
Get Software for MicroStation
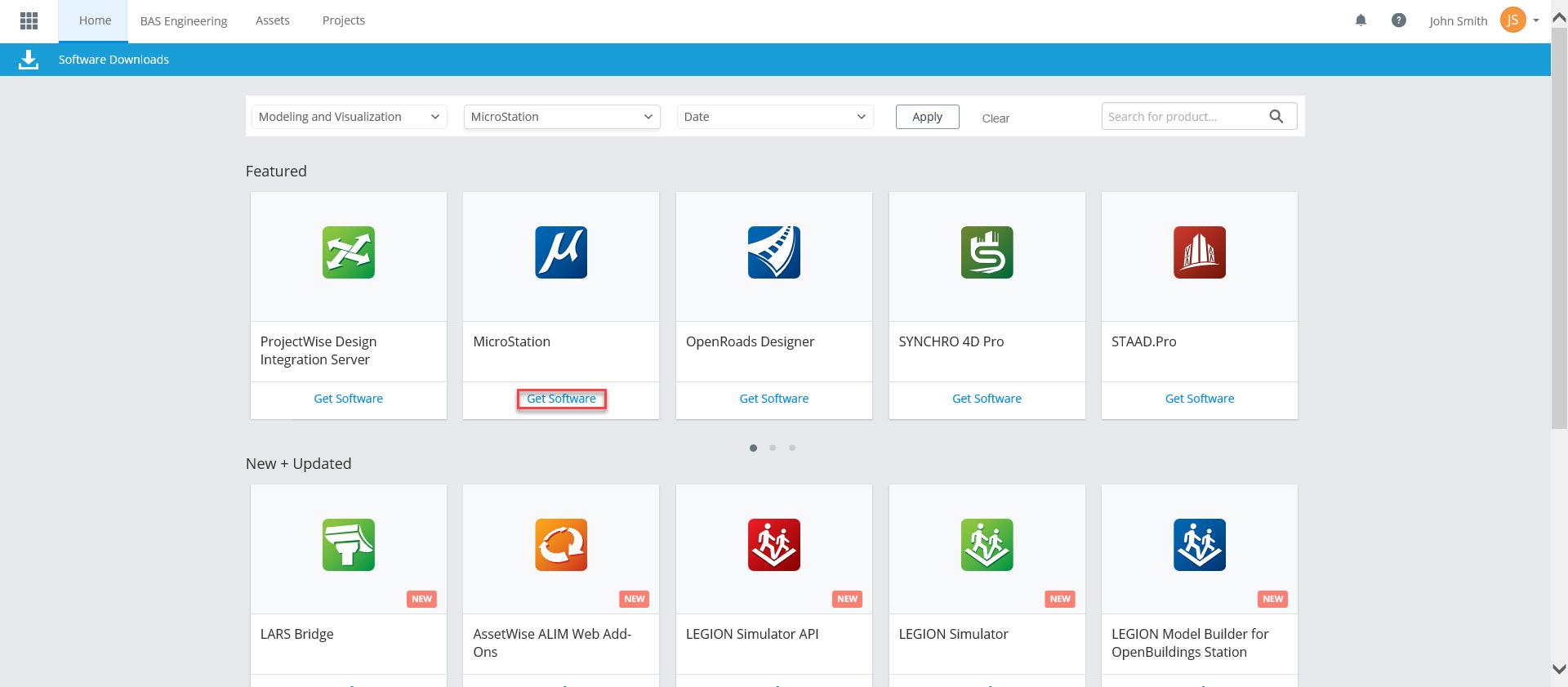pyautogui.click(x=561, y=399)
